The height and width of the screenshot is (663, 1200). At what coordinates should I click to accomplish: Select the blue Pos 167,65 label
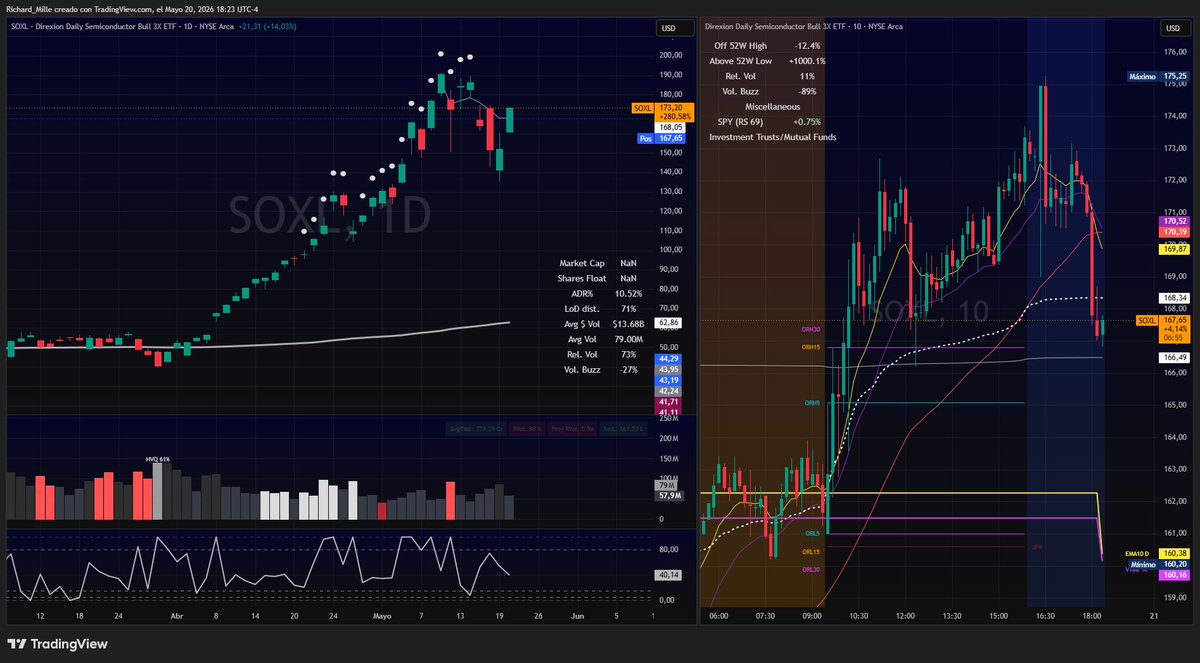(x=661, y=139)
